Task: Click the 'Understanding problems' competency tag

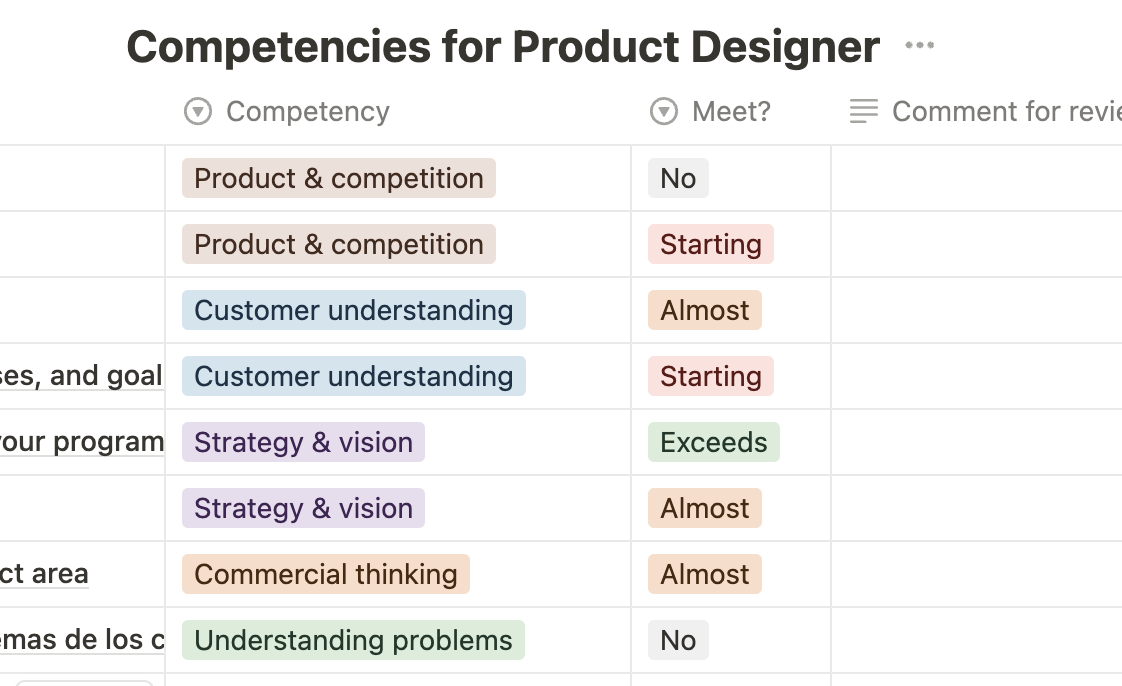Action: click(354, 640)
